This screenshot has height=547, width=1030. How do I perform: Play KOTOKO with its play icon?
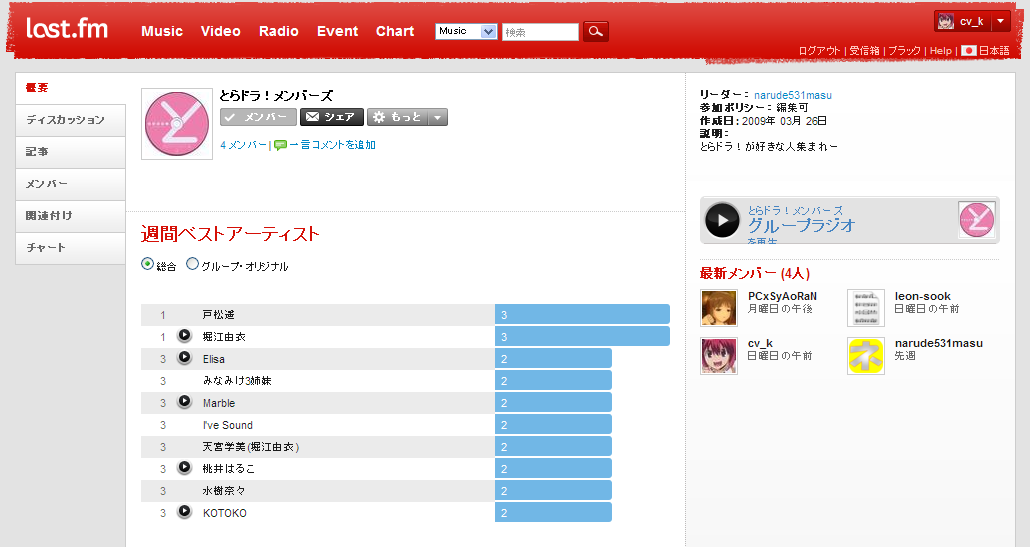pyautogui.click(x=185, y=512)
